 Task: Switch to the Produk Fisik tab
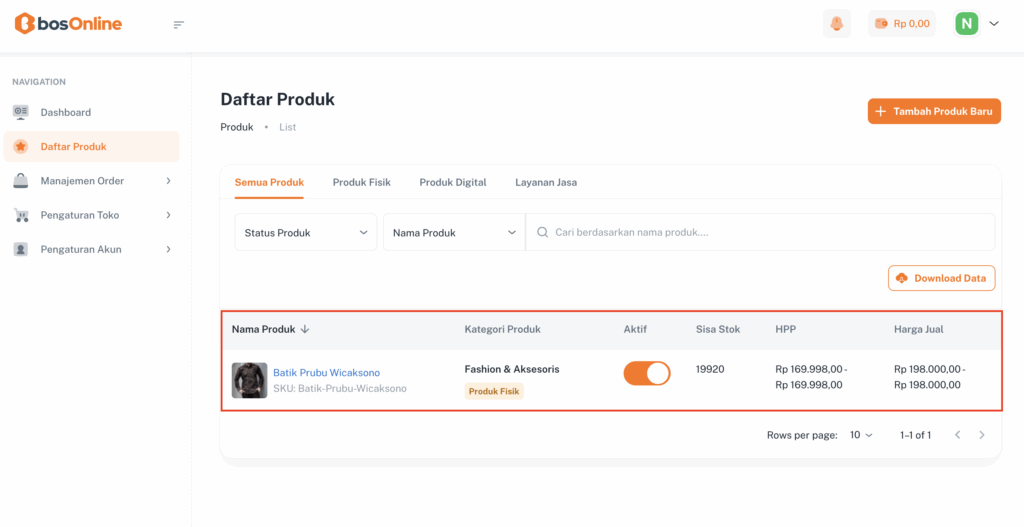pos(361,182)
